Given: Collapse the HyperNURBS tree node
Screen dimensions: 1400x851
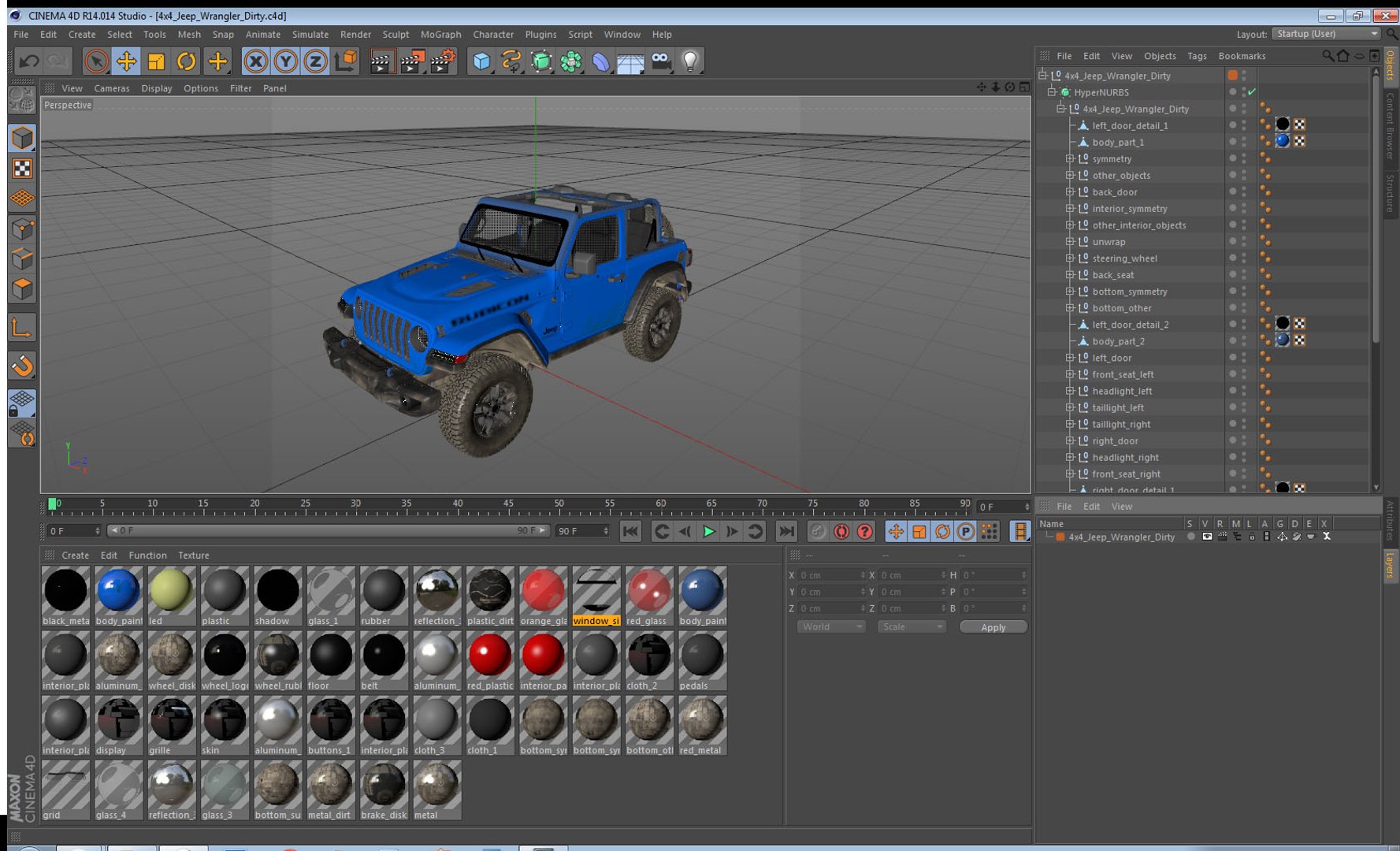Looking at the screenshot, I should click(x=1051, y=92).
